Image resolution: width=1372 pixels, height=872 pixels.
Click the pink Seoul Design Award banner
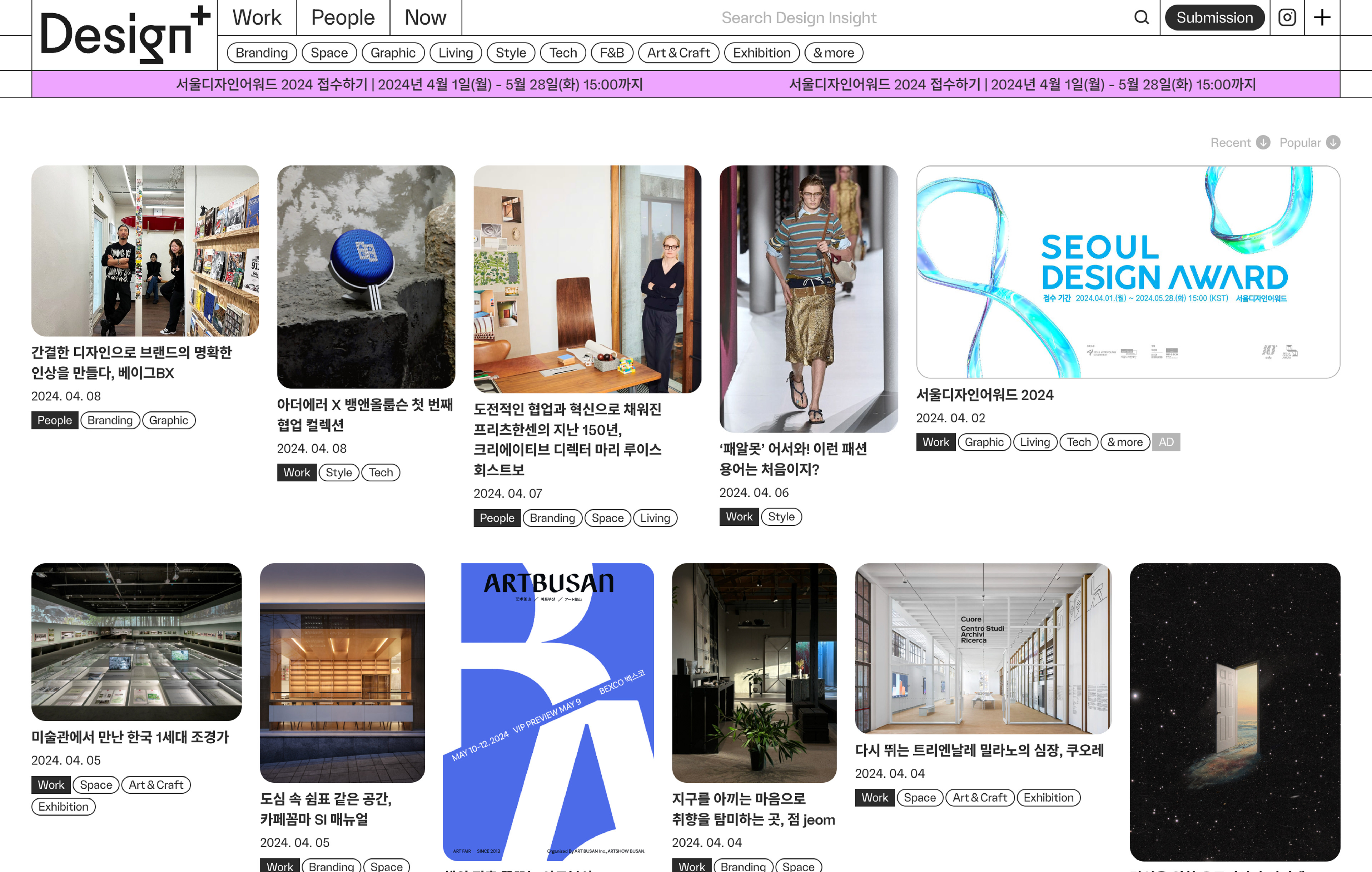tap(686, 84)
